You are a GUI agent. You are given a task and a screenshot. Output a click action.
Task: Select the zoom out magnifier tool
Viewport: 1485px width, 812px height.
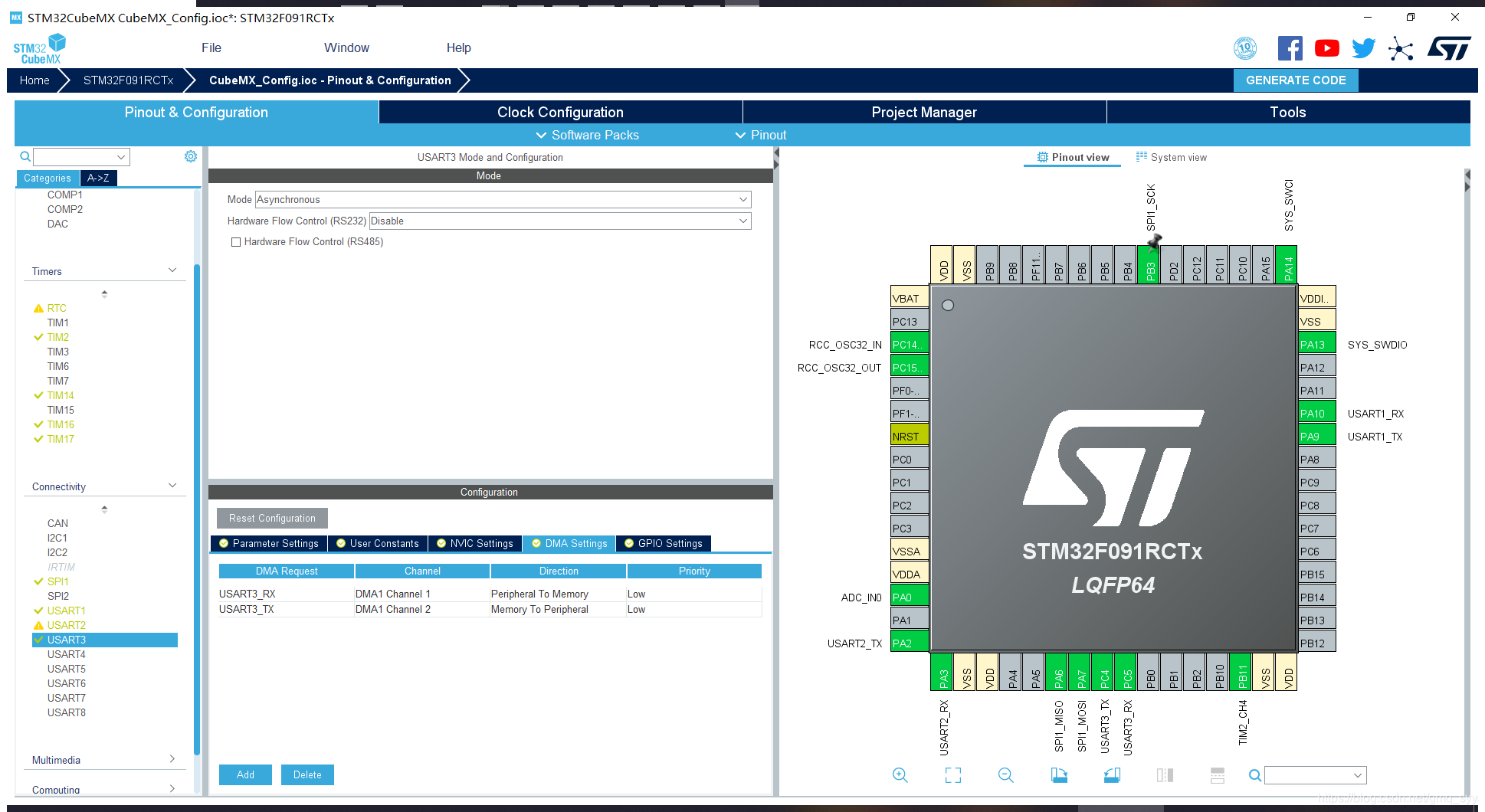point(1006,775)
